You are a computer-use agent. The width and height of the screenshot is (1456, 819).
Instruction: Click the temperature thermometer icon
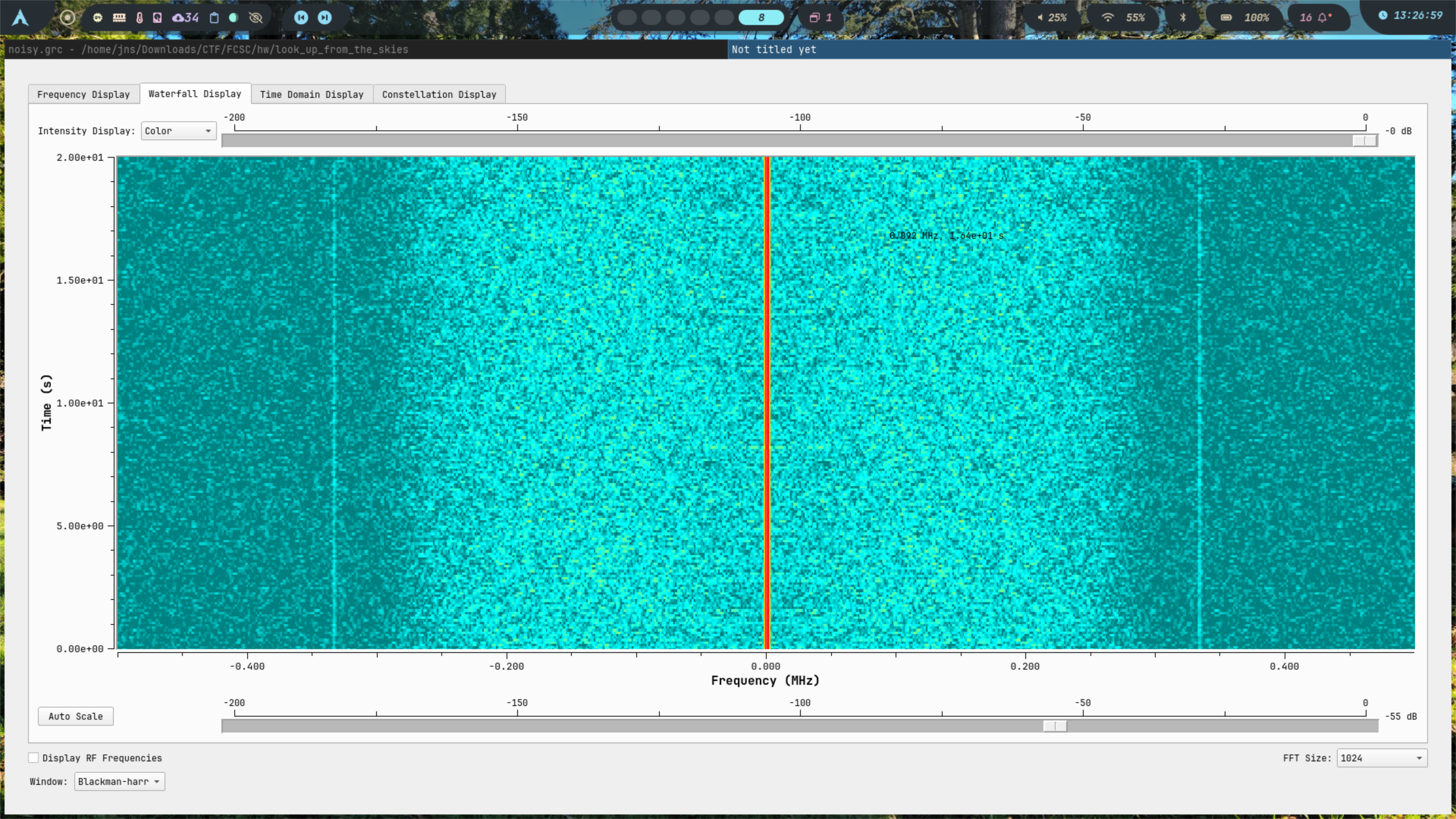point(140,17)
